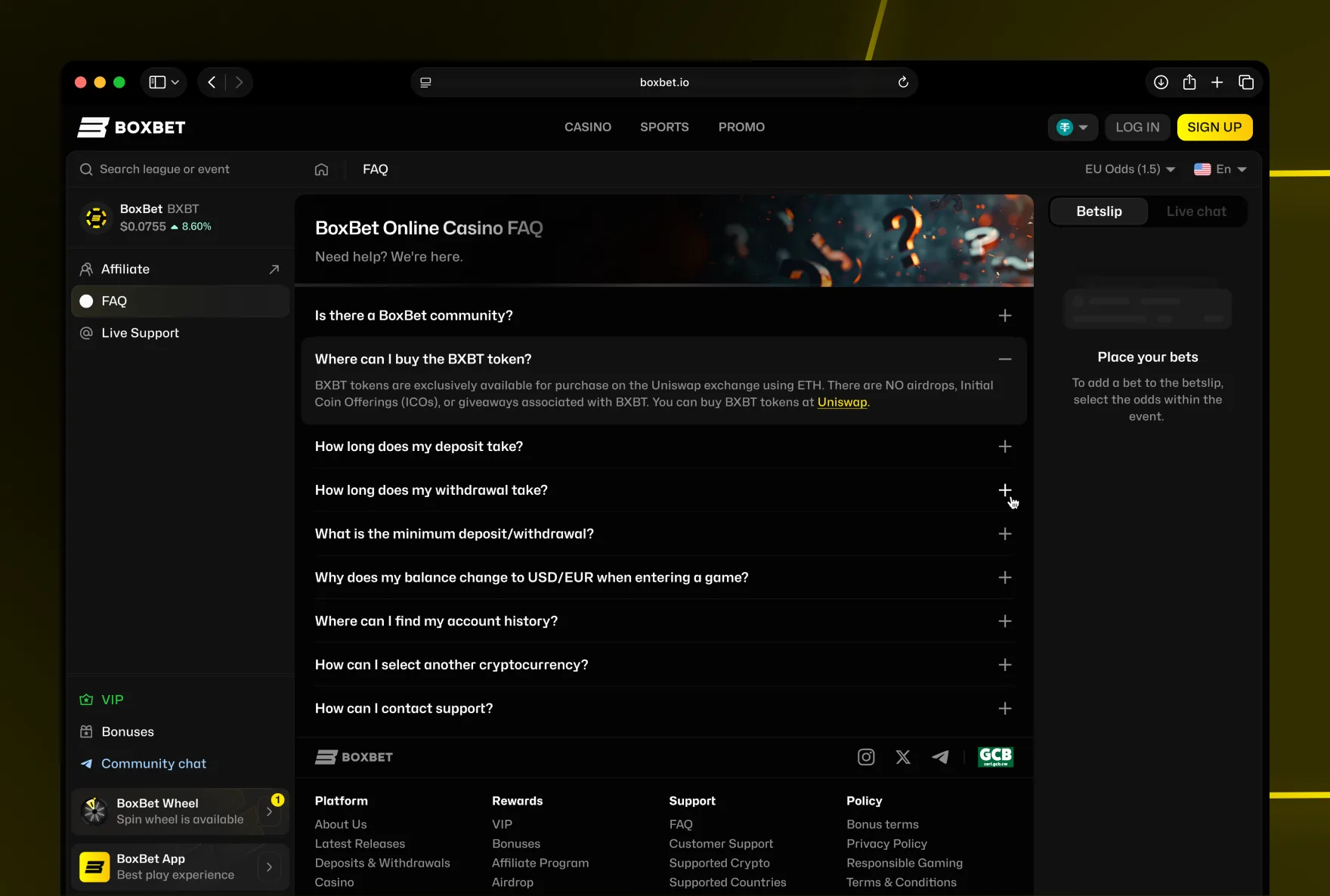Click the Customer Support footer link

click(x=721, y=844)
